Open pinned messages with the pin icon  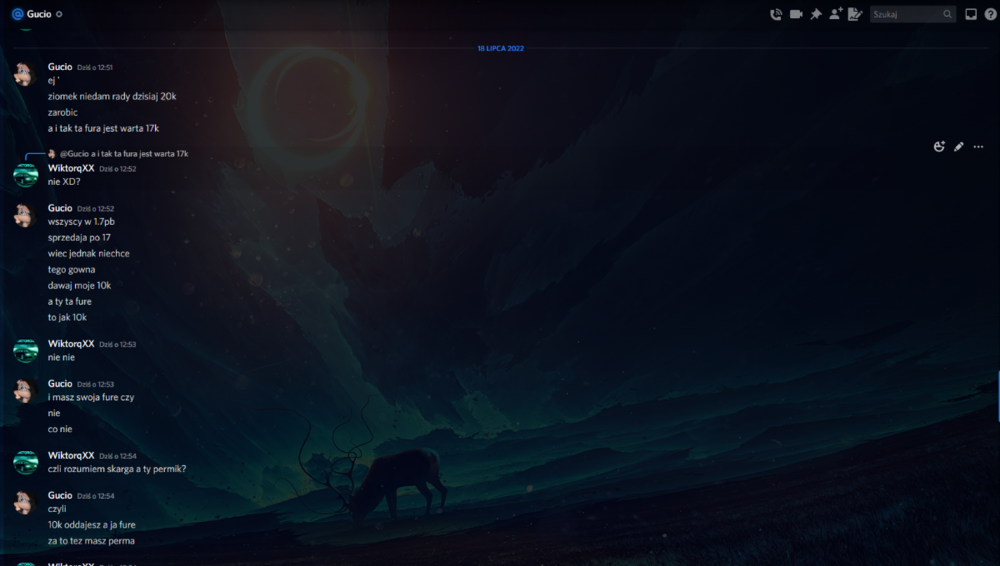pyautogui.click(x=816, y=14)
